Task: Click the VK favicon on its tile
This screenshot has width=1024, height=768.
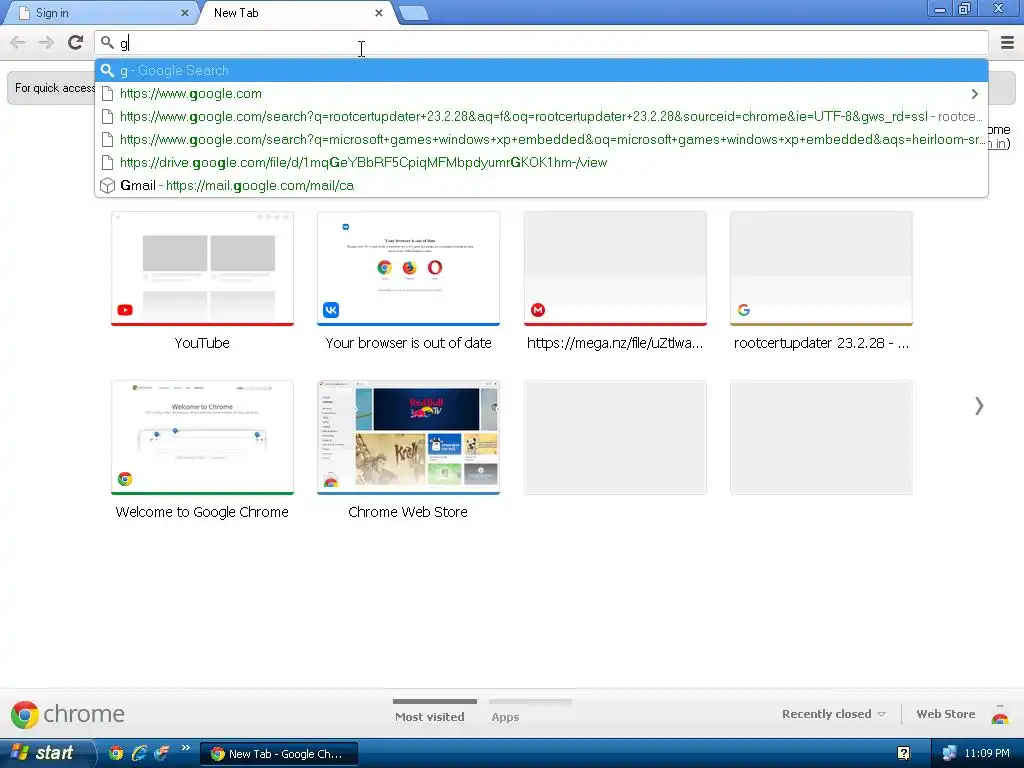Action: point(331,310)
